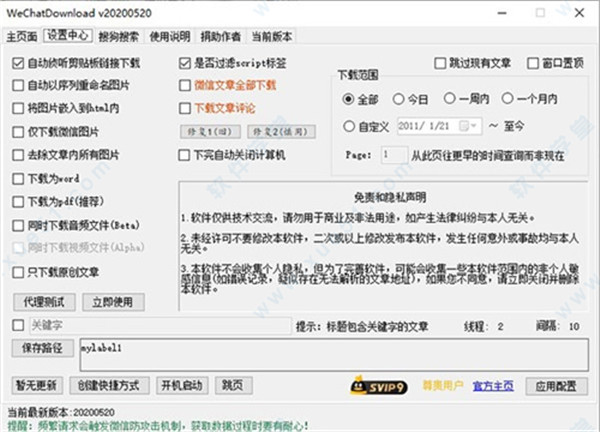
Task: Click the 创建快捷方式 button
Action: click(109, 385)
